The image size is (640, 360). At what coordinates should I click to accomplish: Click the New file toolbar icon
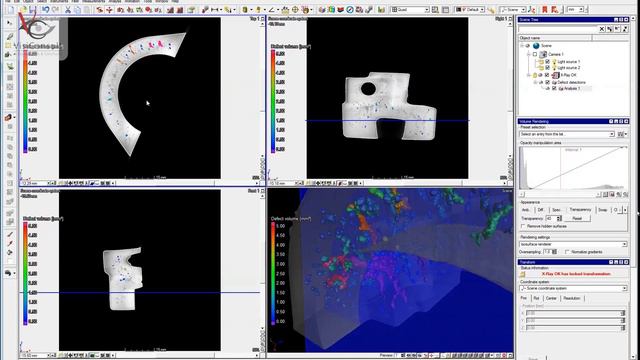(x=11, y=9)
